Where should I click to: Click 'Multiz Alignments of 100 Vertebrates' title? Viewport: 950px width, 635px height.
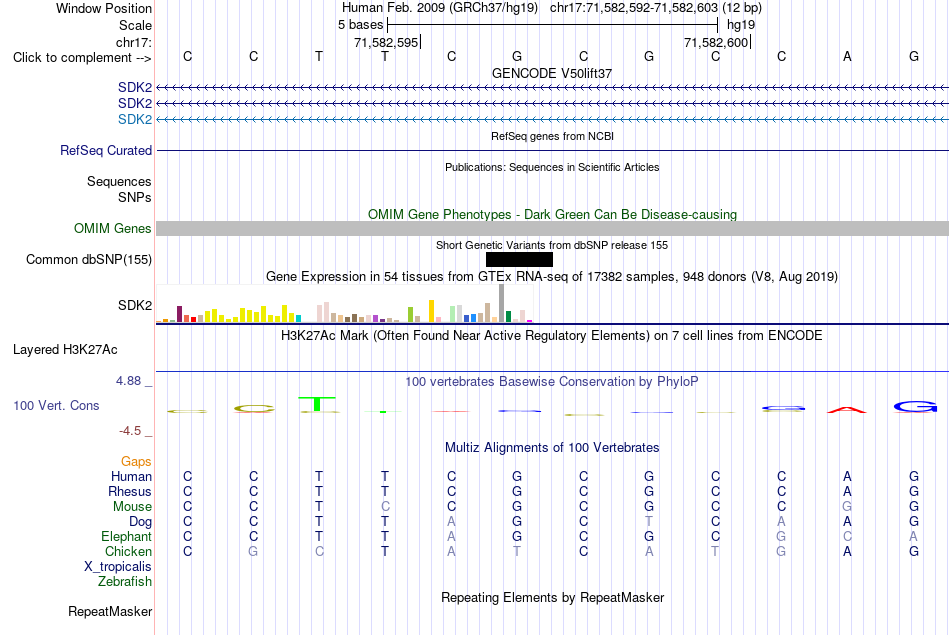[x=552, y=448]
